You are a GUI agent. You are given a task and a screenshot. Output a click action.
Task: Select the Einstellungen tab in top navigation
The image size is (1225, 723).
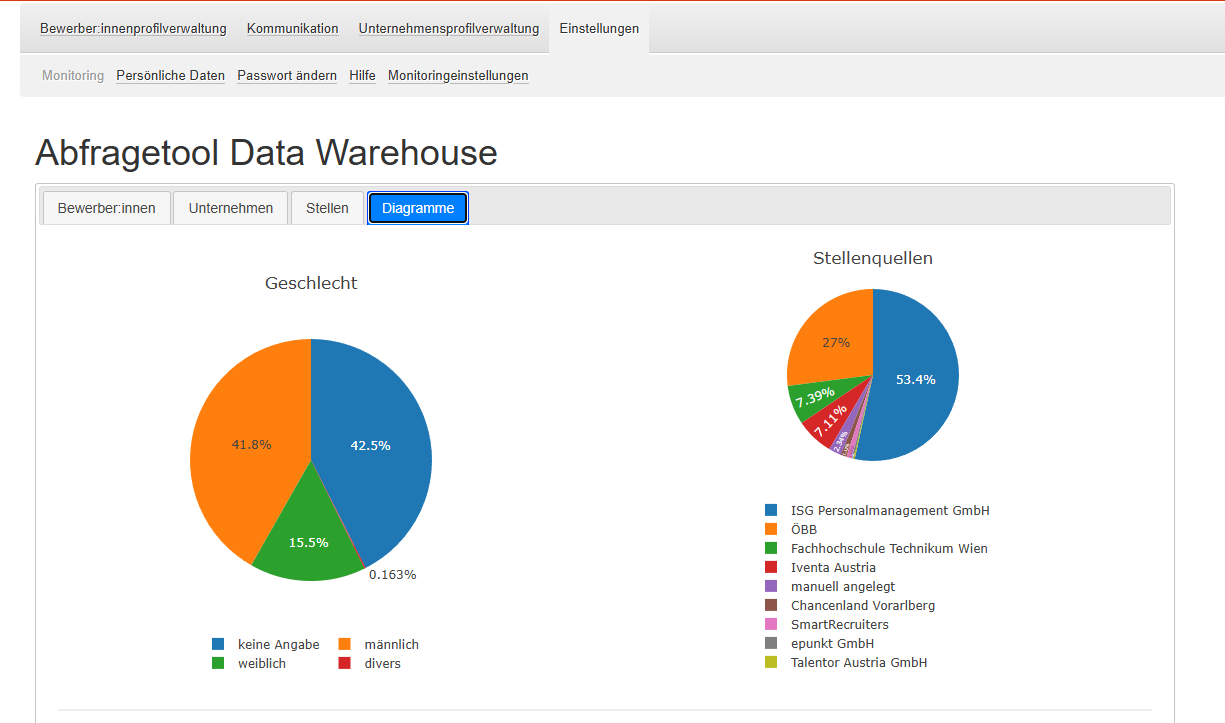point(599,29)
